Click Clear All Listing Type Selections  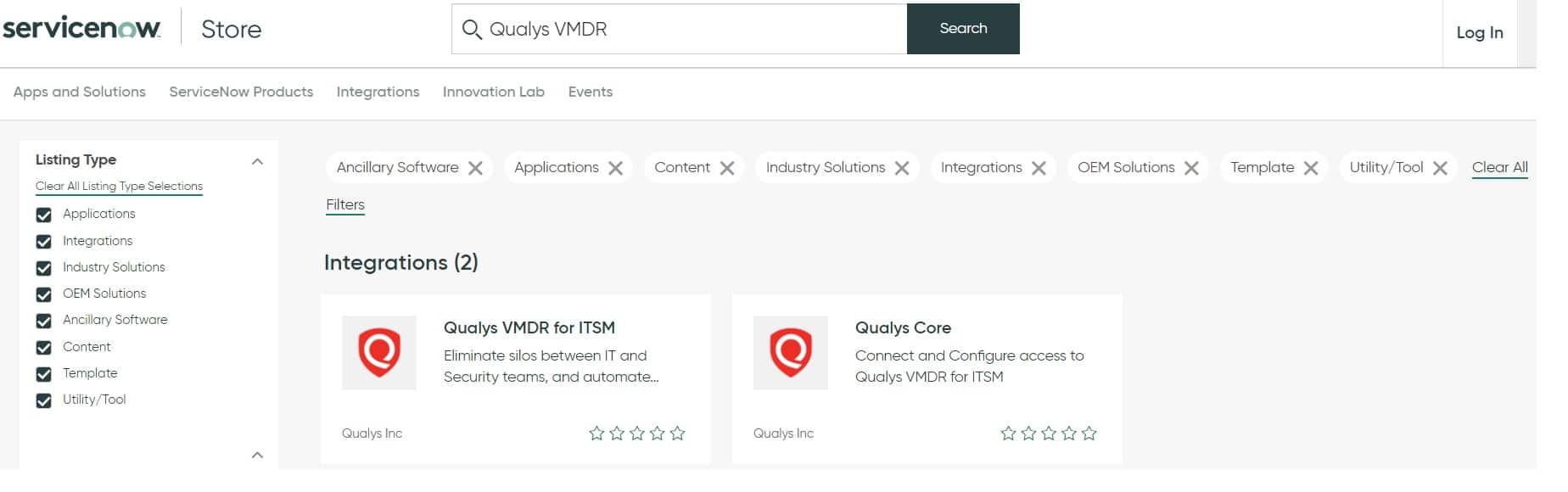click(119, 186)
